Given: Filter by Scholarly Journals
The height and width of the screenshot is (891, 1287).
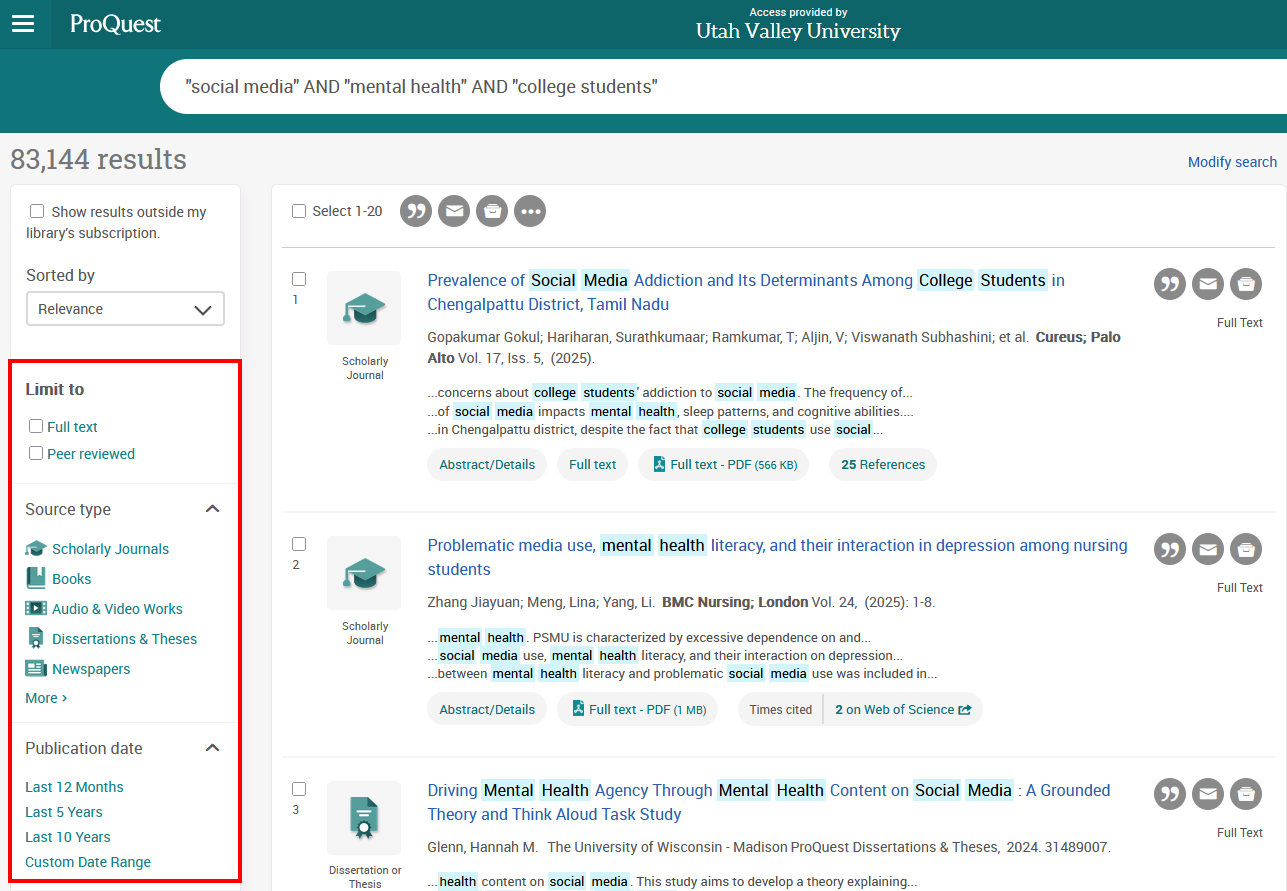Looking at the screenshot, I should pyautogui.click(x=110, y=549).
